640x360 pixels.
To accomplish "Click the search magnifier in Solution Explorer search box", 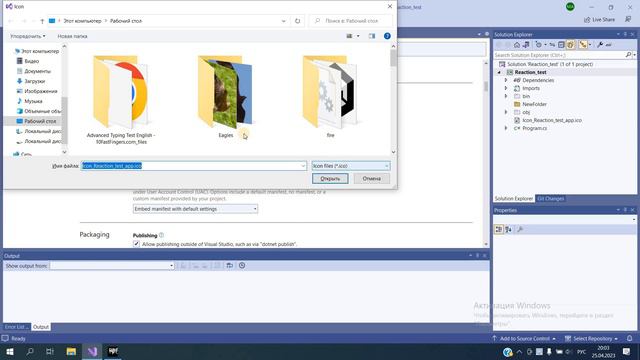I will click(628, 55).
